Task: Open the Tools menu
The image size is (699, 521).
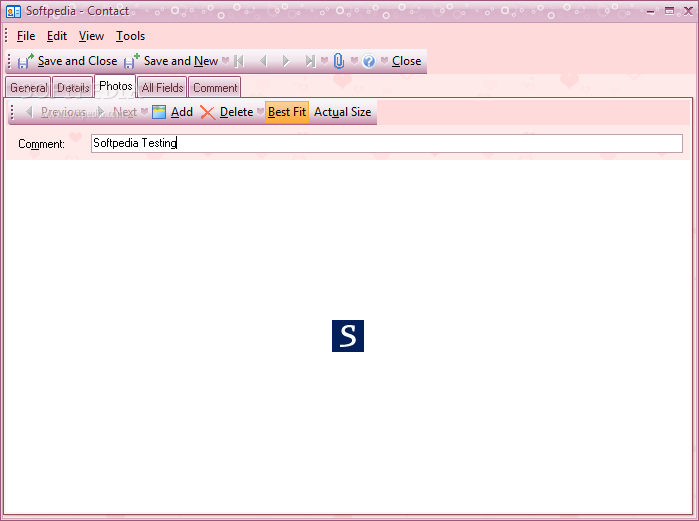Action: tap(131, 36)
